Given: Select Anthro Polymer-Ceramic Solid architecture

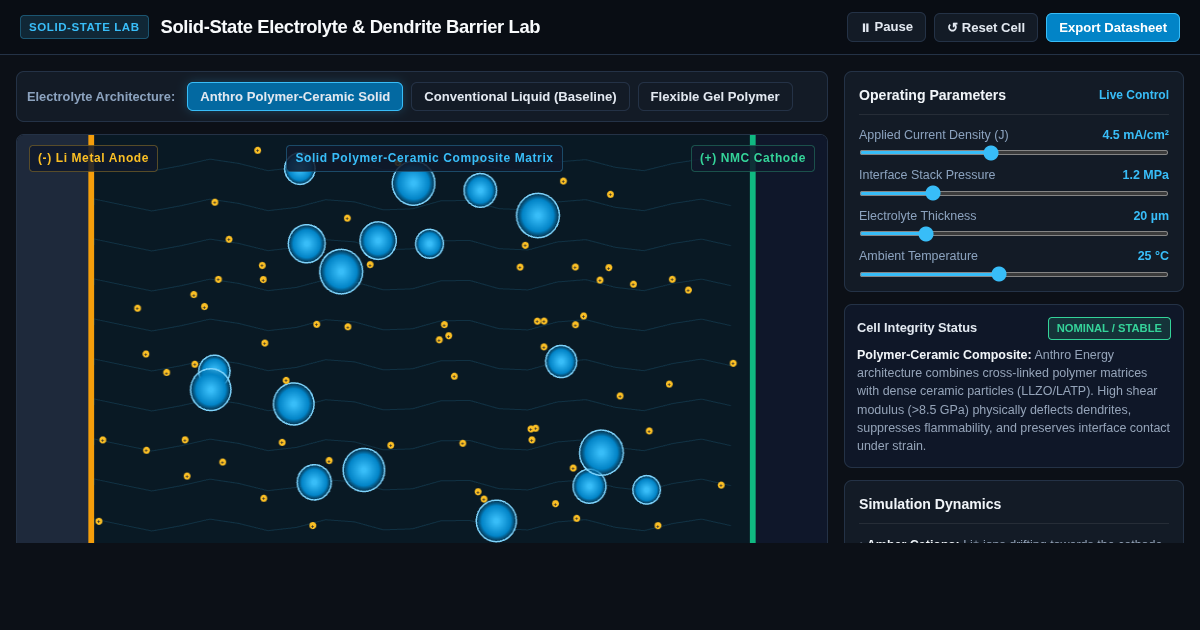Looking at the screenshot, I should [x=295, y=97].
